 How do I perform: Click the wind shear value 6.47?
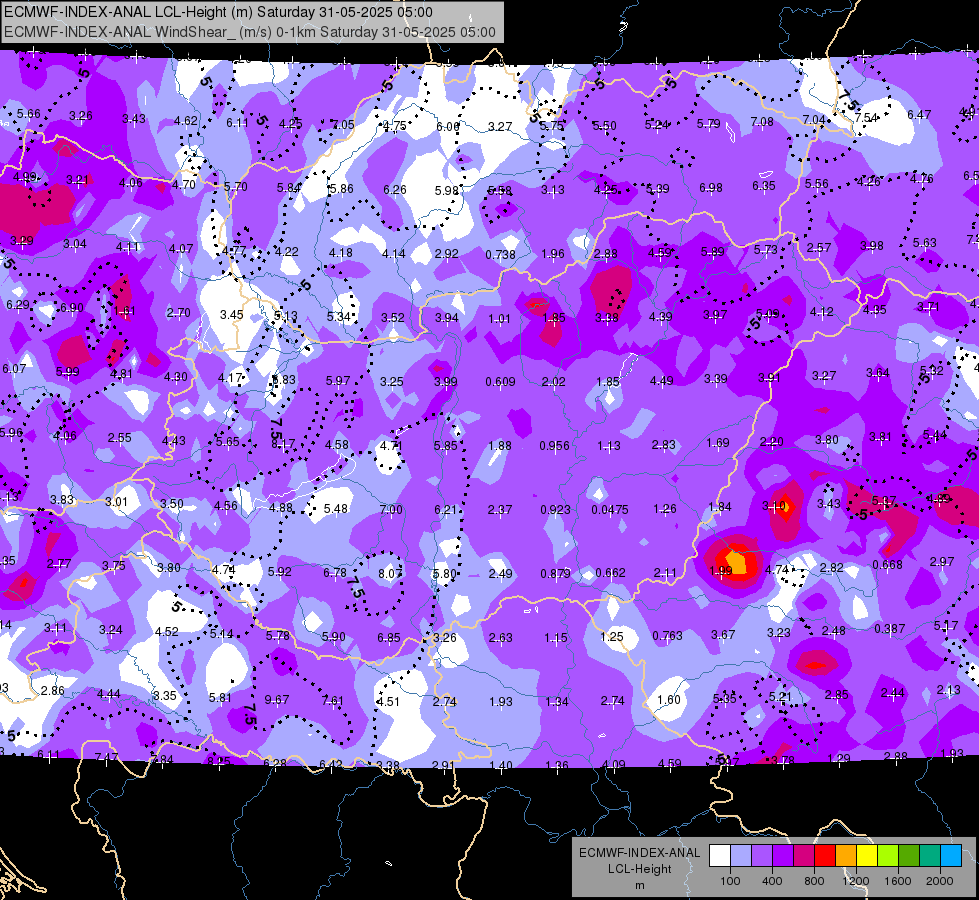(919, 115)
